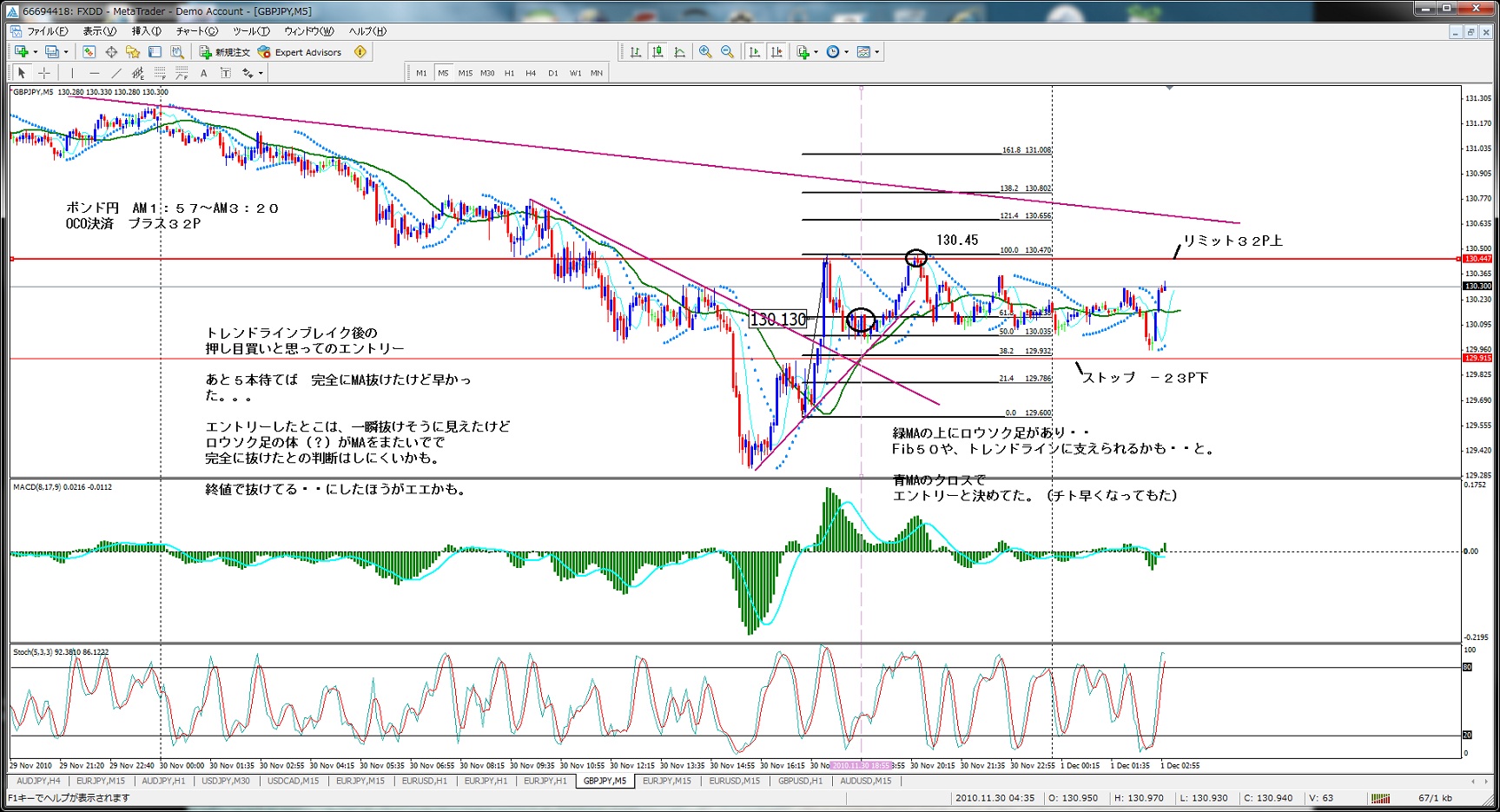Switch chart to candlesticks style
Viewport: 1500px width, 812px height.
point(657,52)
